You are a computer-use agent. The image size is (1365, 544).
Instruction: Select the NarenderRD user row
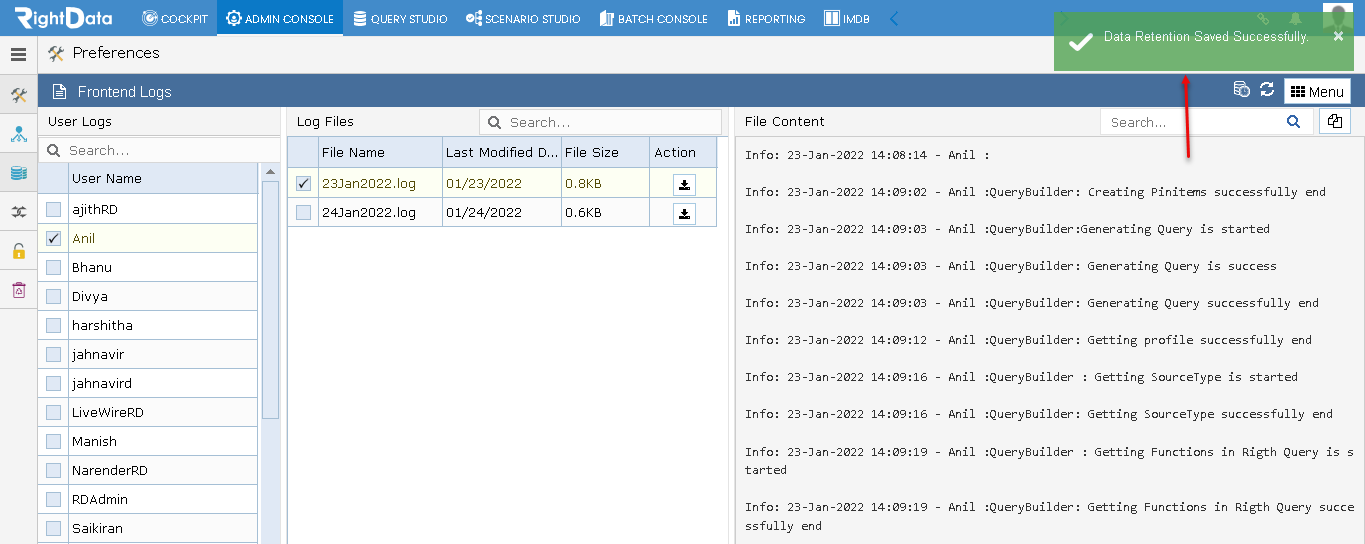(148, 471)
